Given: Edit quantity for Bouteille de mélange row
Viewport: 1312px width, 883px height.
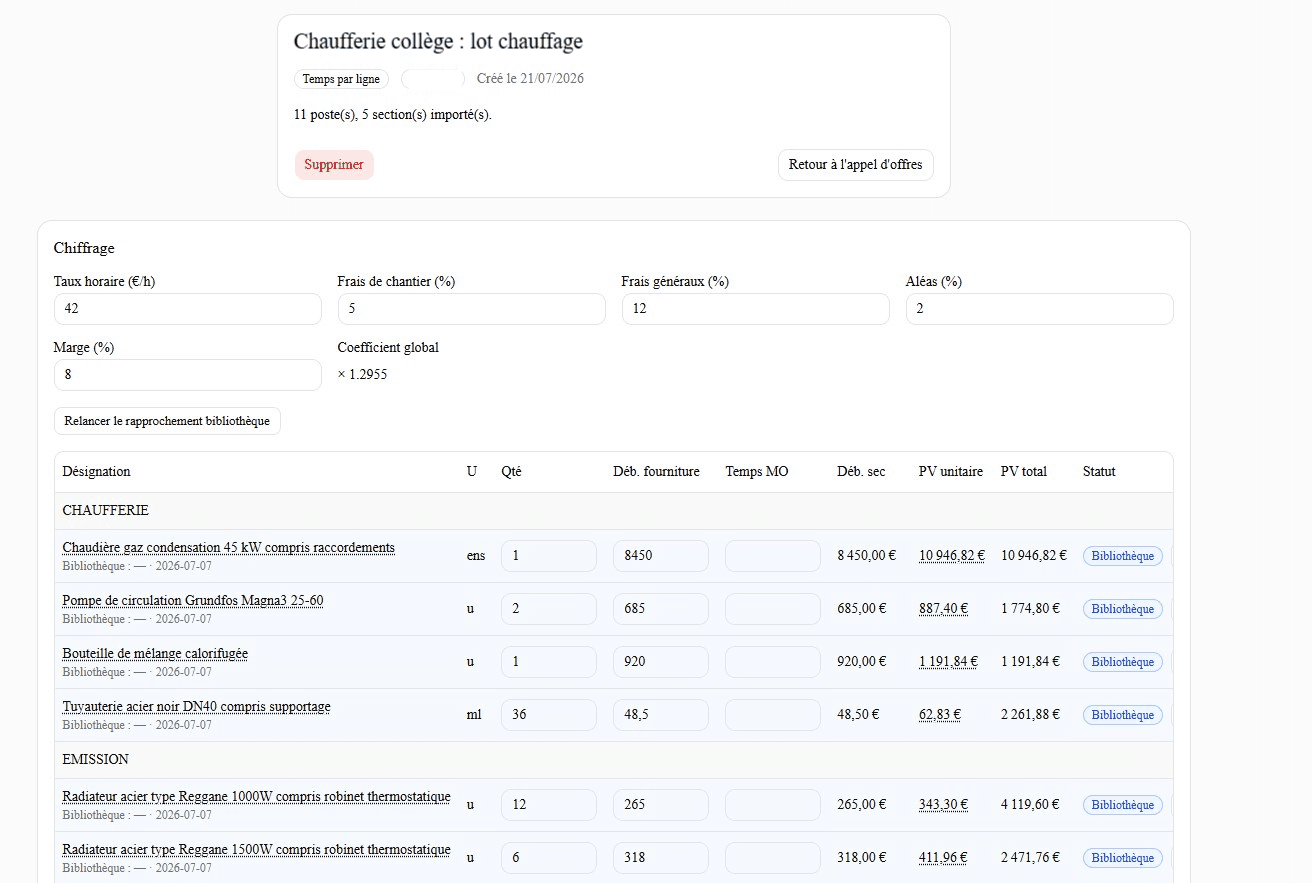Looking at the screenshot, I should (549, 662).
